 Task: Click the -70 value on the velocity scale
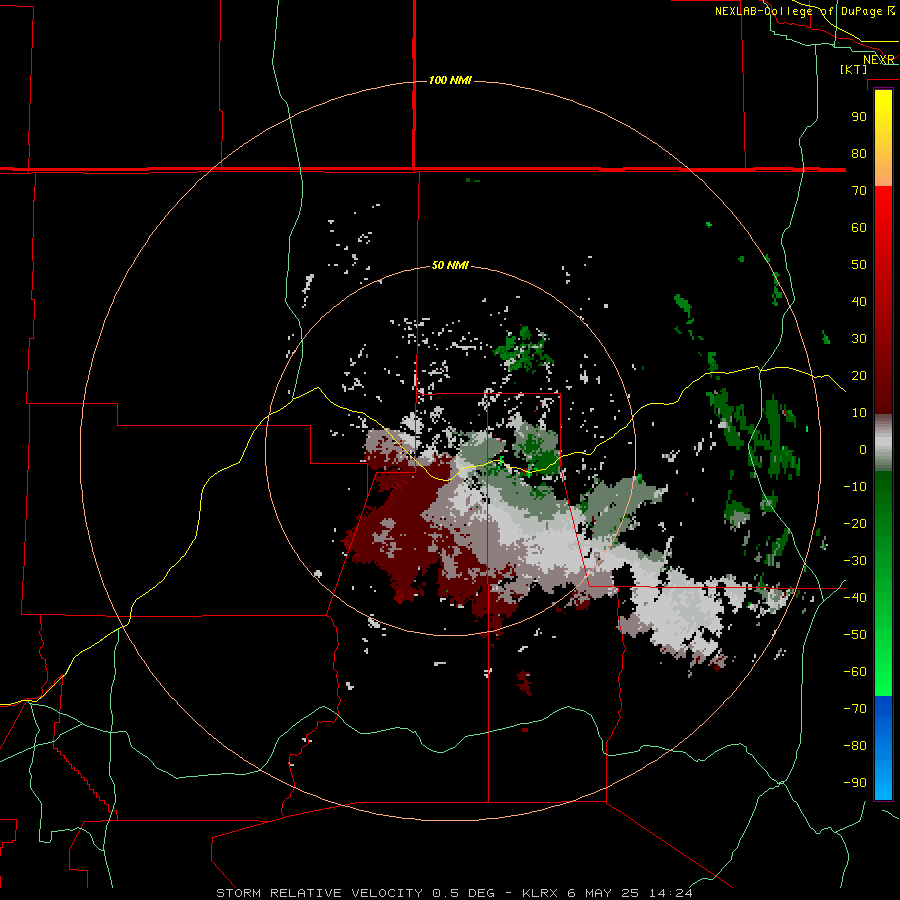pyautogui.click(x=855, y=709)
